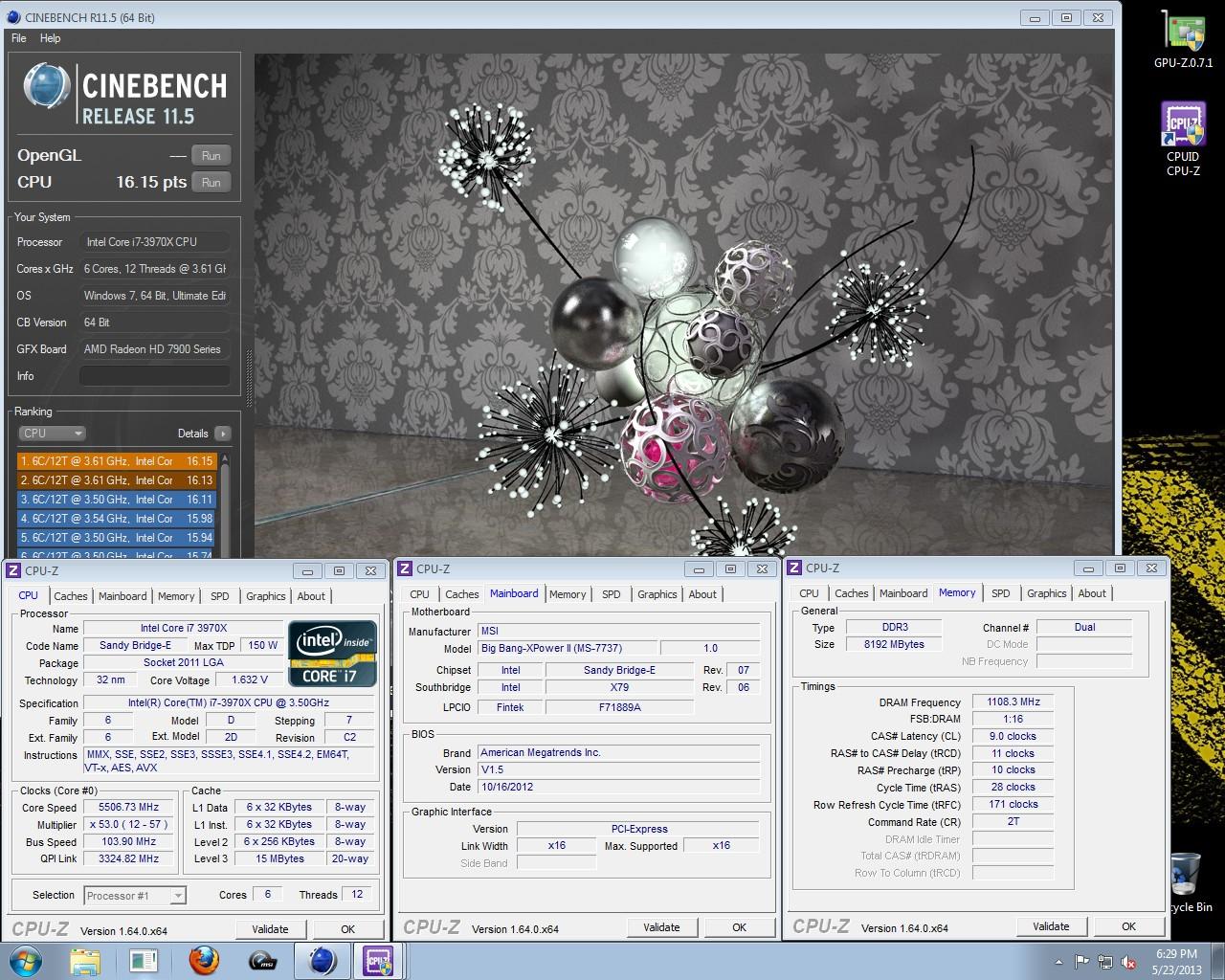Screen dimensions: 1225x980
Task: Show hidden tray icons arrow
Action: coord(1058,962)
